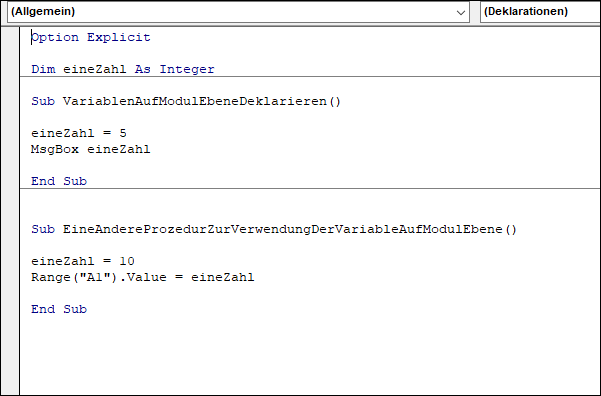Set breakpoint in margin beside Range line
Image resolution: width=601 pixels, height=396 pixels.
pyautogui.click(x=10, y=277)
